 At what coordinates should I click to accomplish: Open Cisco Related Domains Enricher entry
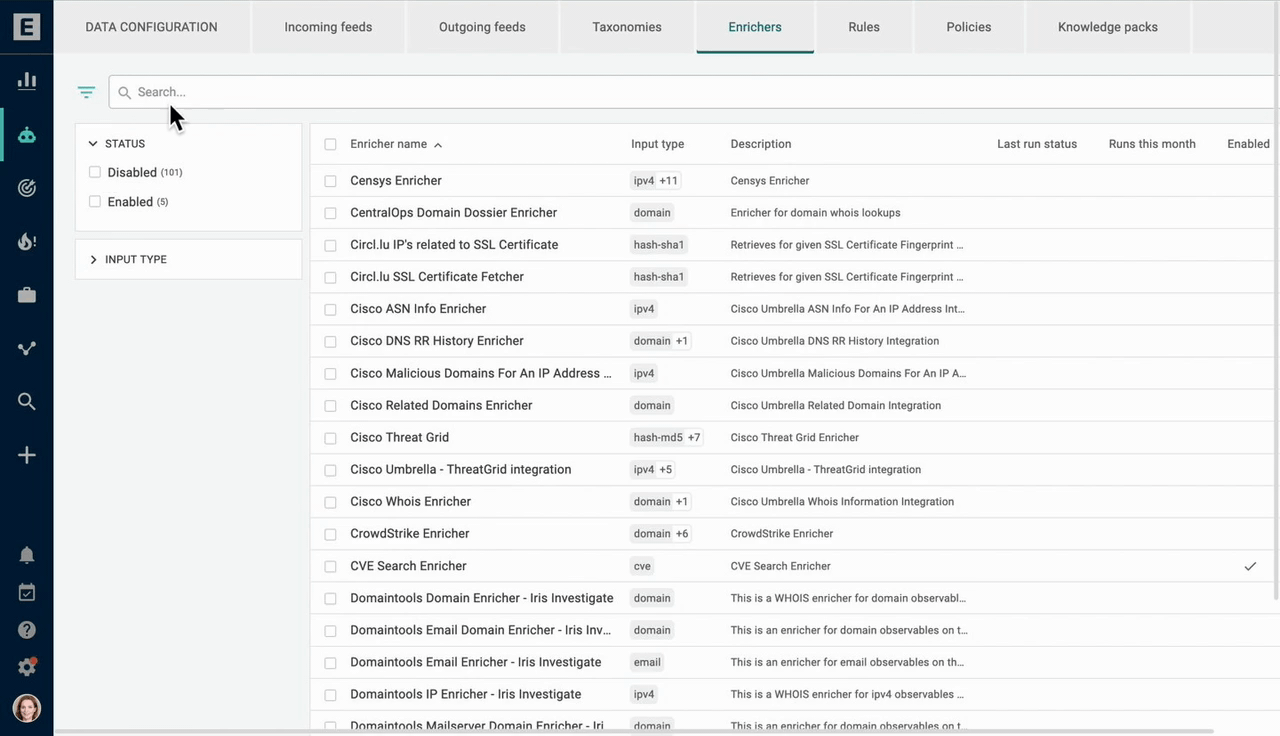441,406
